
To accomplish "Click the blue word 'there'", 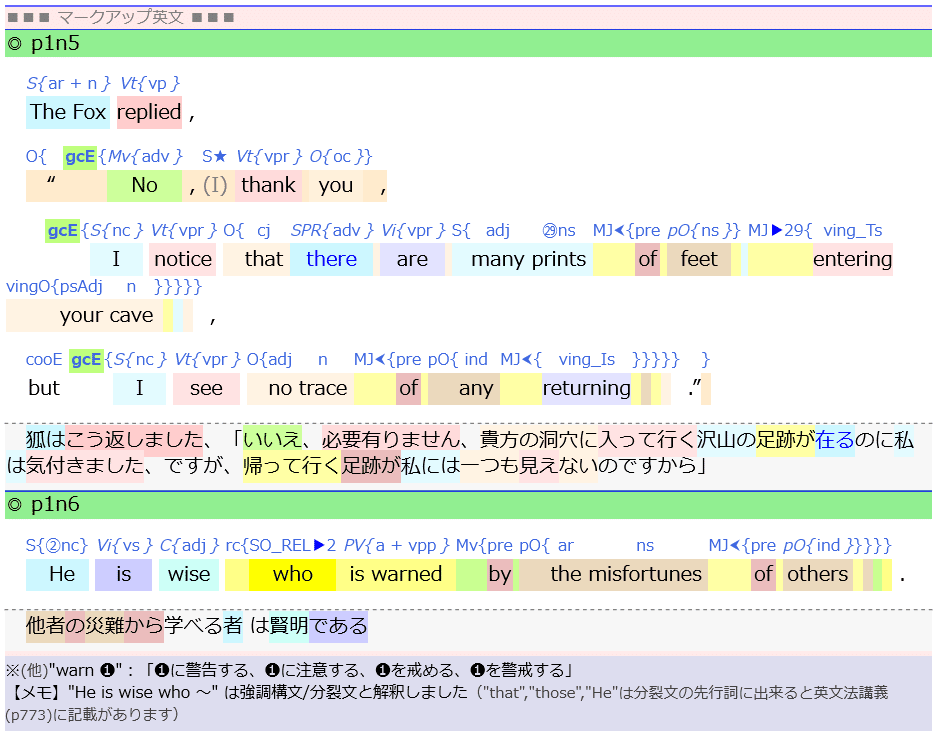I will 331,259.
